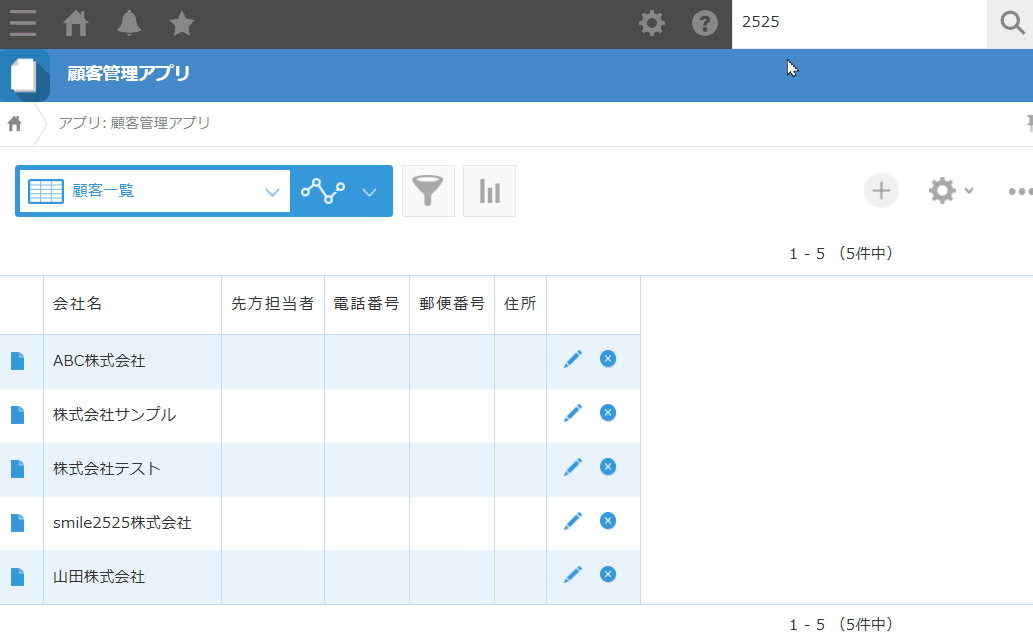
Task: Open the 顧客一覧 view dropdown
Action: (154, 191)
